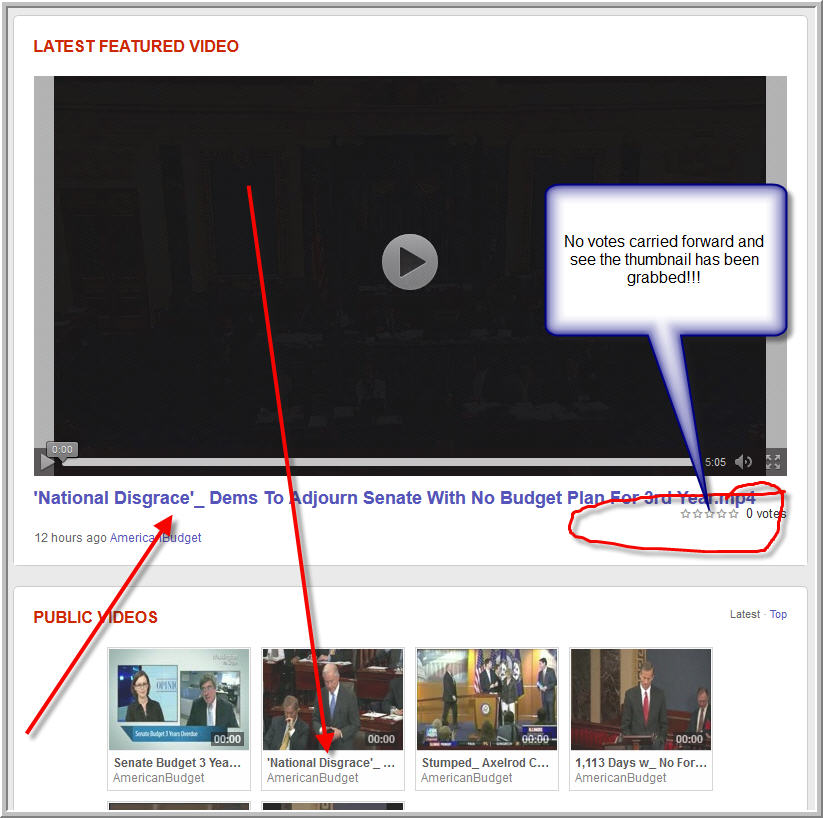
Task: Open AmericanBudget under Senate Budget video
Action: 159,778
